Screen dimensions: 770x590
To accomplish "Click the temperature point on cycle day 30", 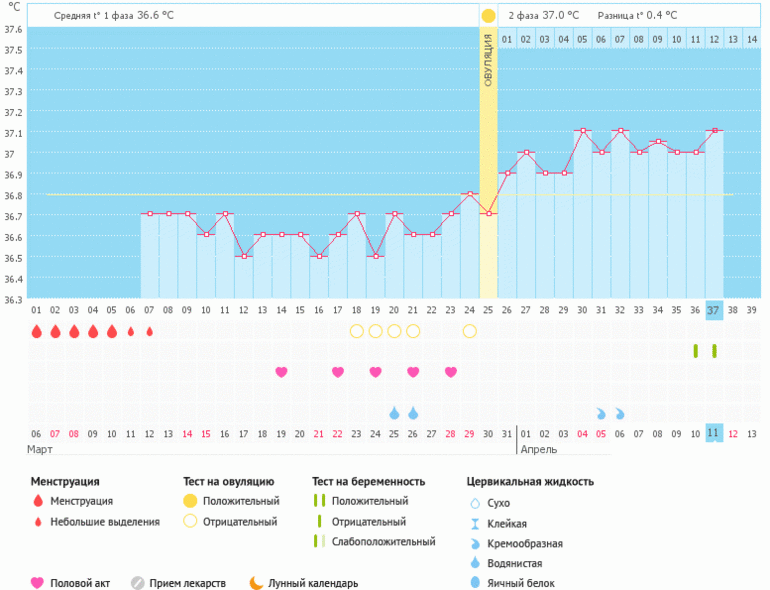I will click(x=582, y=131).
